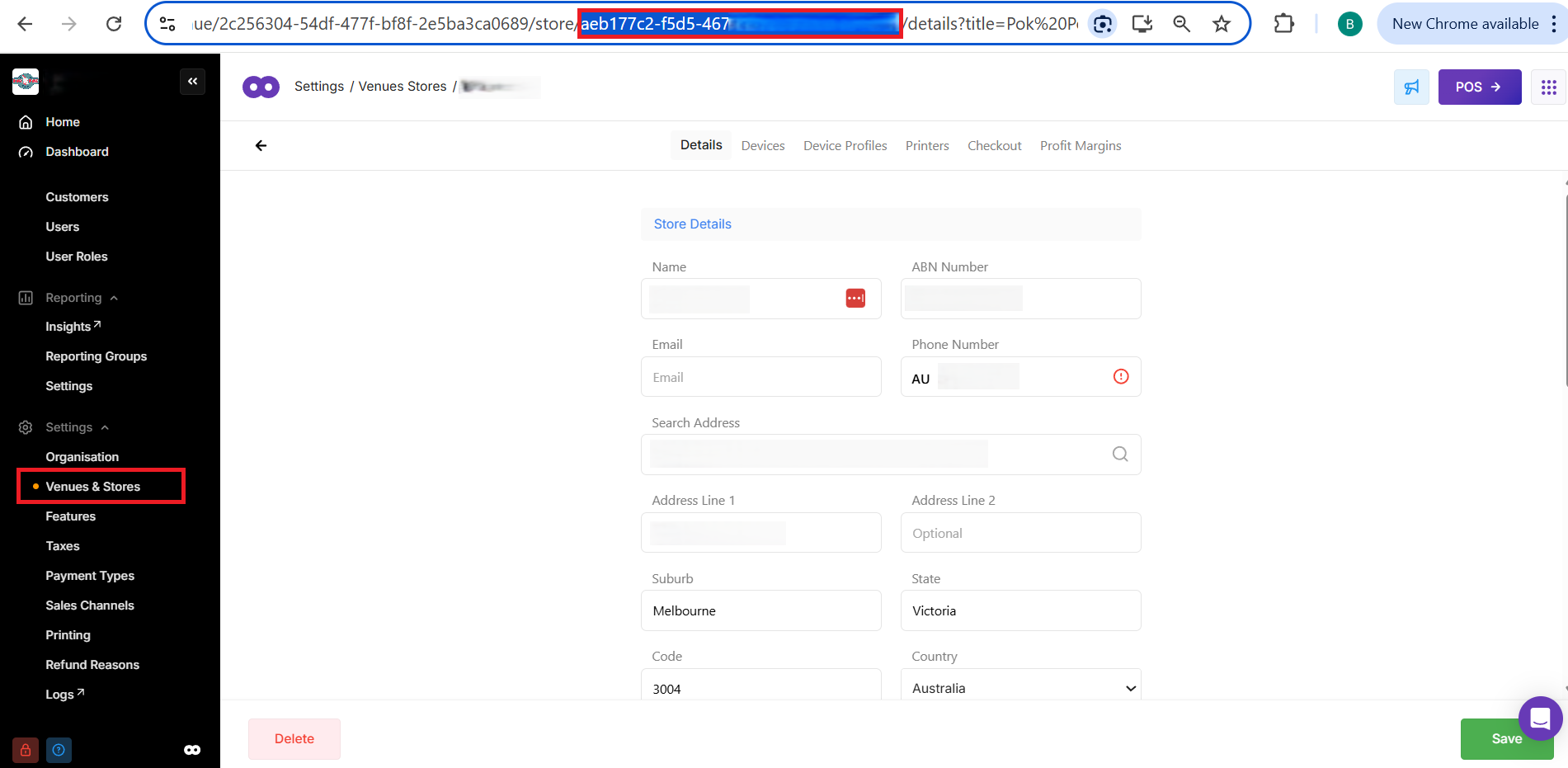Click the browser back arrow
This screenshot has width=1568, height=768.
[25, 24]
